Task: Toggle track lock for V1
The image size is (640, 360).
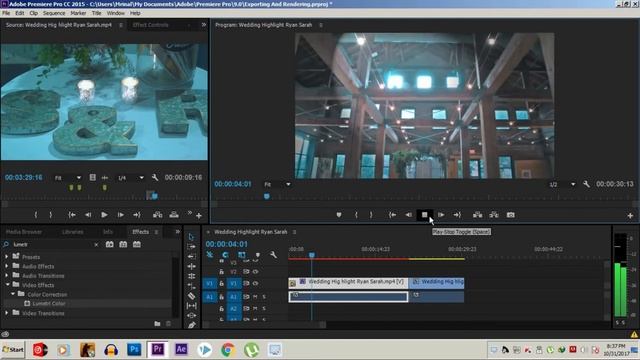Action: 222,283
